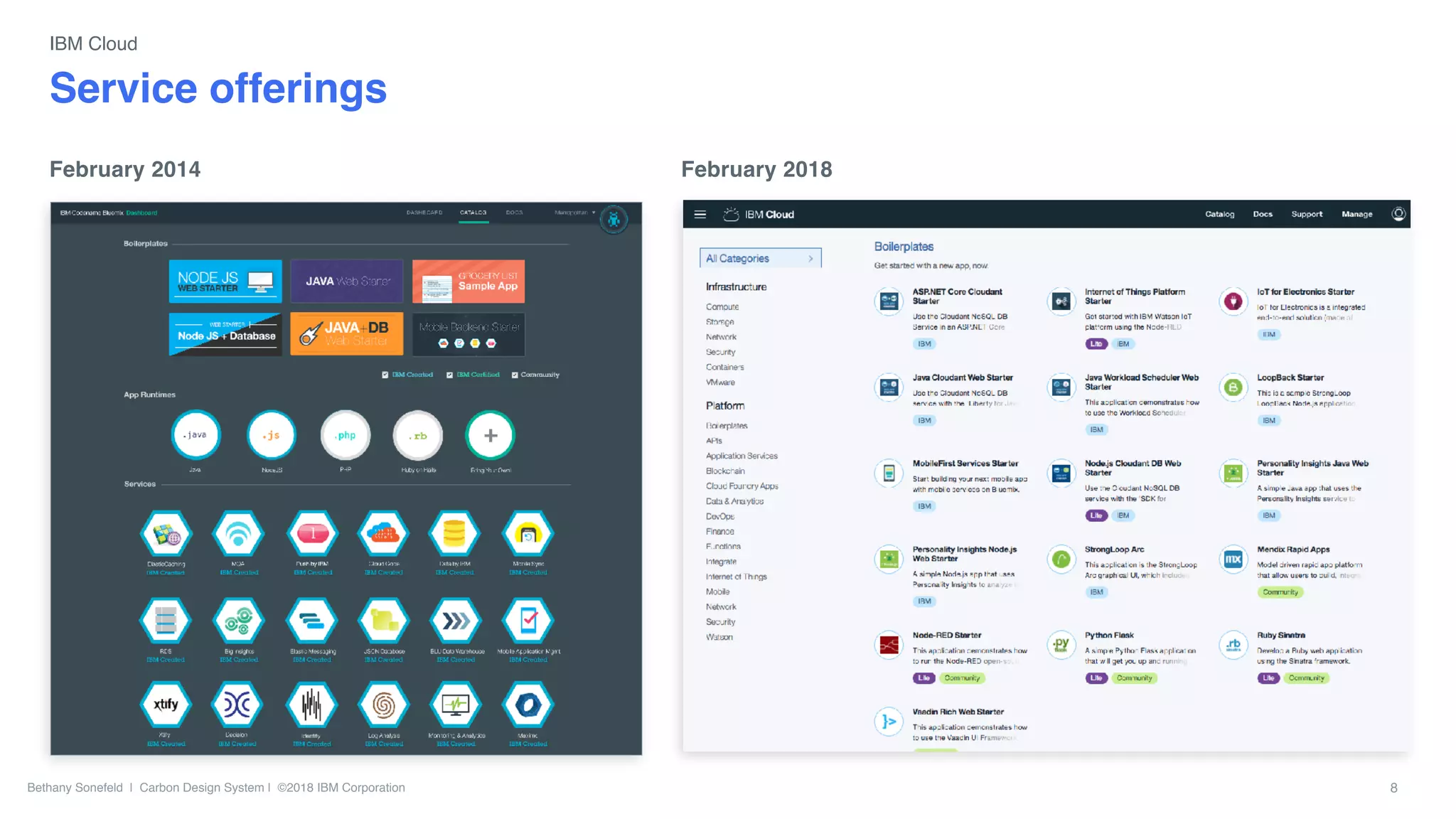Toggle the IBM Certified filter checkbox
Screen dimensions: 1456x819
tap(449, 375)
